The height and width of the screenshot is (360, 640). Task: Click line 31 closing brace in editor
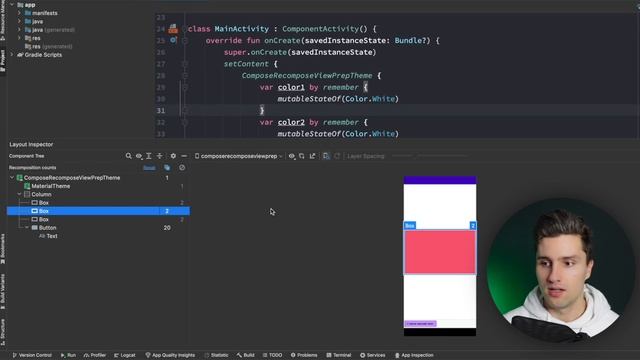pyautogui.click(x=262, y=111)
